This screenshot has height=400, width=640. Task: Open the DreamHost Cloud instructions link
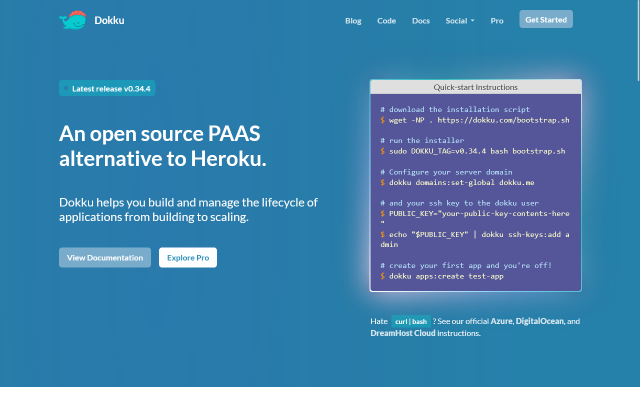point(403,333)
